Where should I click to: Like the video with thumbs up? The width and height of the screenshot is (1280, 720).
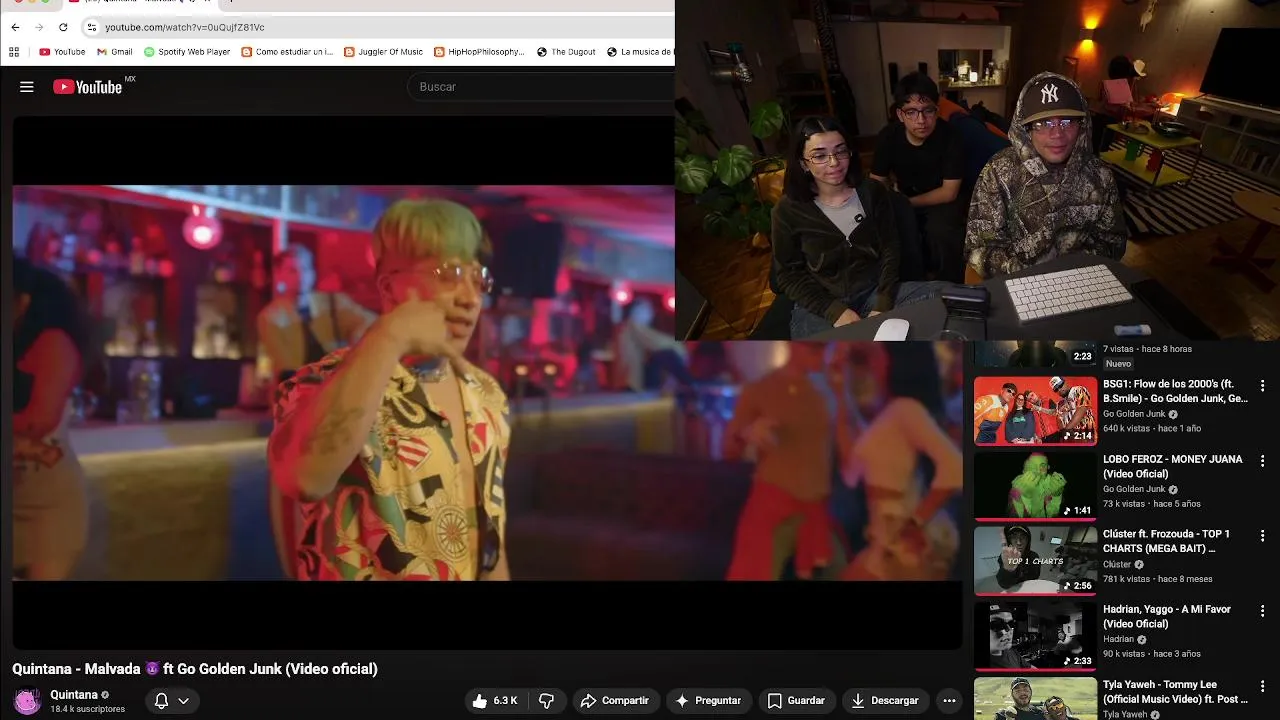494,701
